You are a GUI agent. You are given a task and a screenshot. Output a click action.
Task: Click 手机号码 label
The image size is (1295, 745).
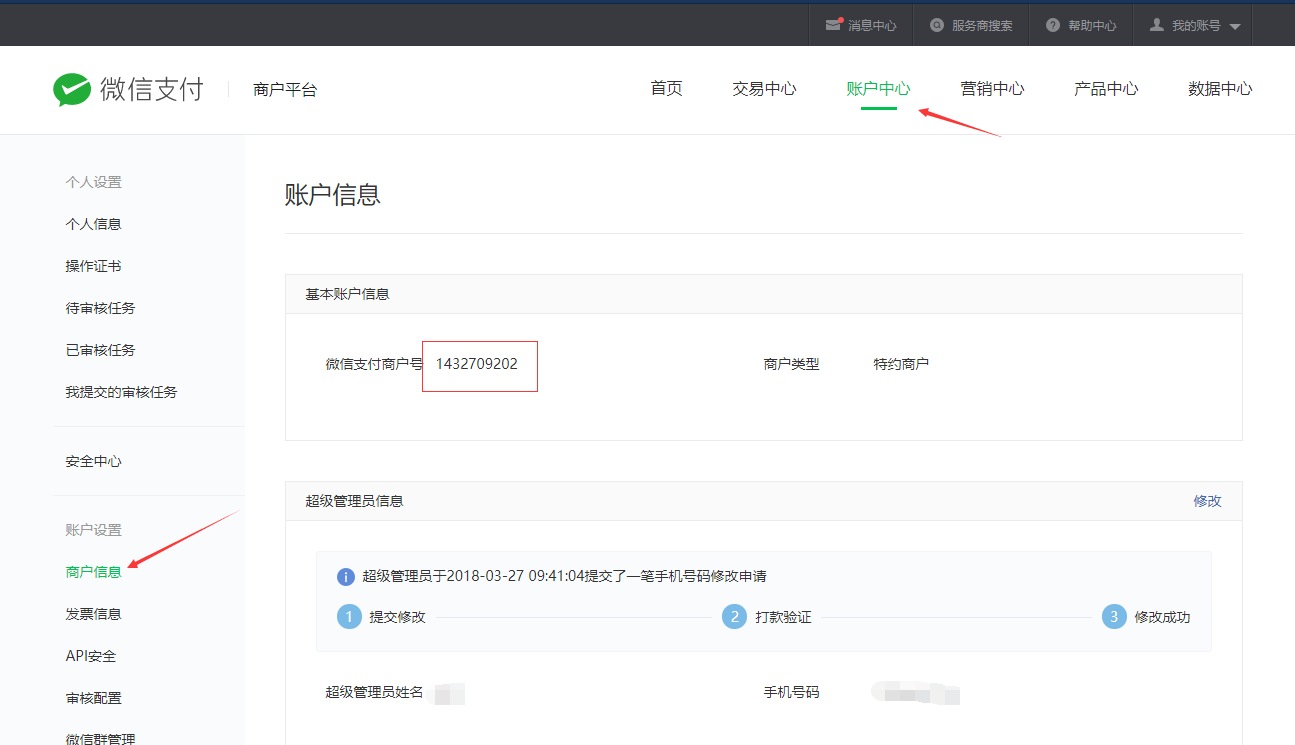[x=791, y=692]
